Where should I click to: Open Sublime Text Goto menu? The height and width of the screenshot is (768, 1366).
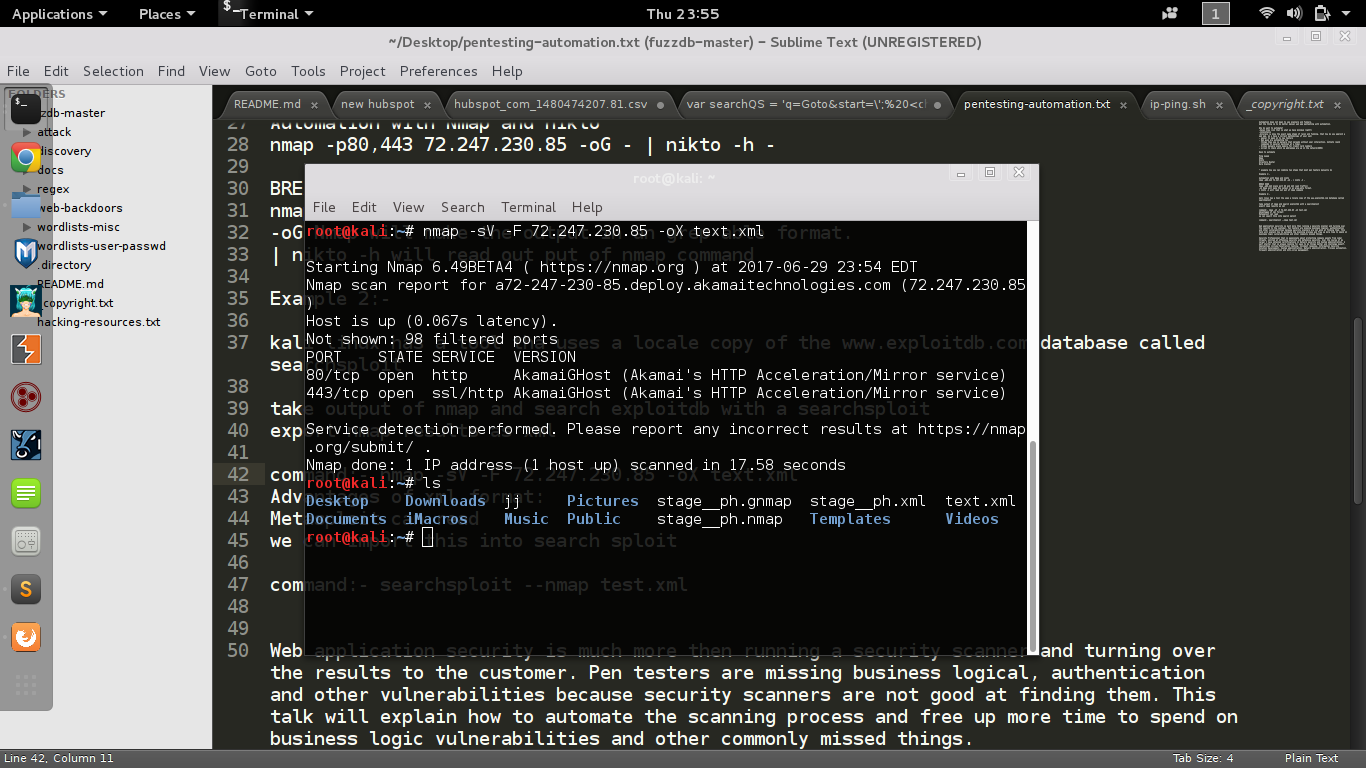[x=260, y=71]
